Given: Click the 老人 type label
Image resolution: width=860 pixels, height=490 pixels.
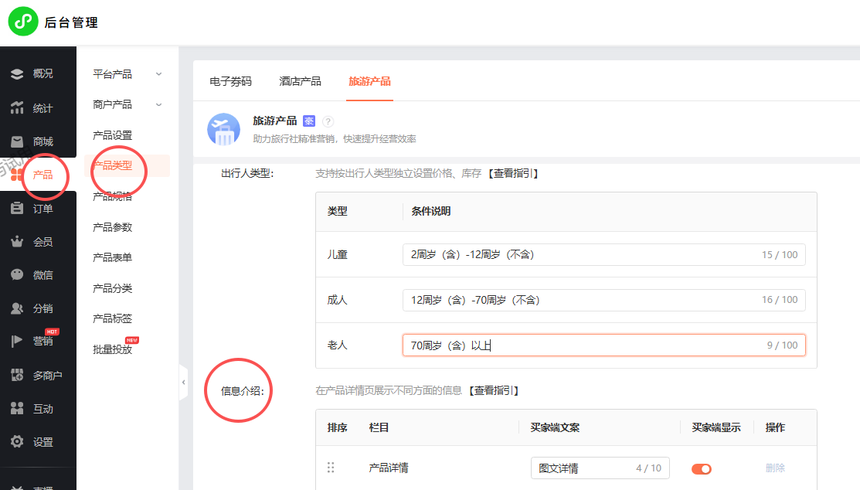Looking at the screenshot, I should [x=337, y=345].
